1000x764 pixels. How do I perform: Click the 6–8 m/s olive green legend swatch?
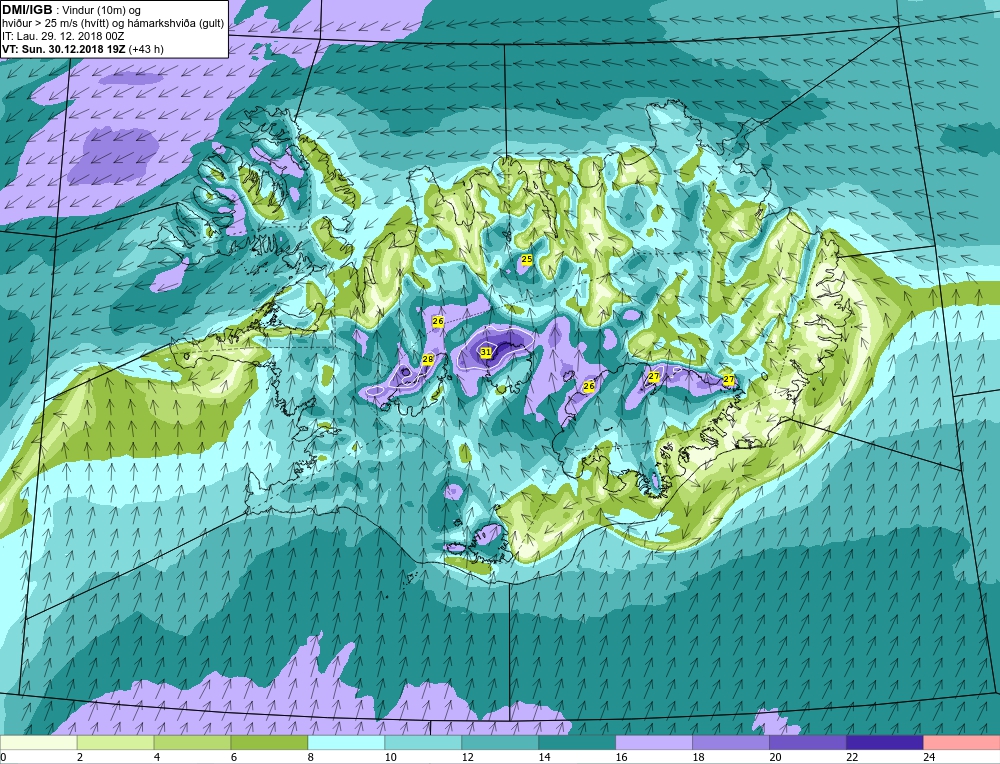269,743
